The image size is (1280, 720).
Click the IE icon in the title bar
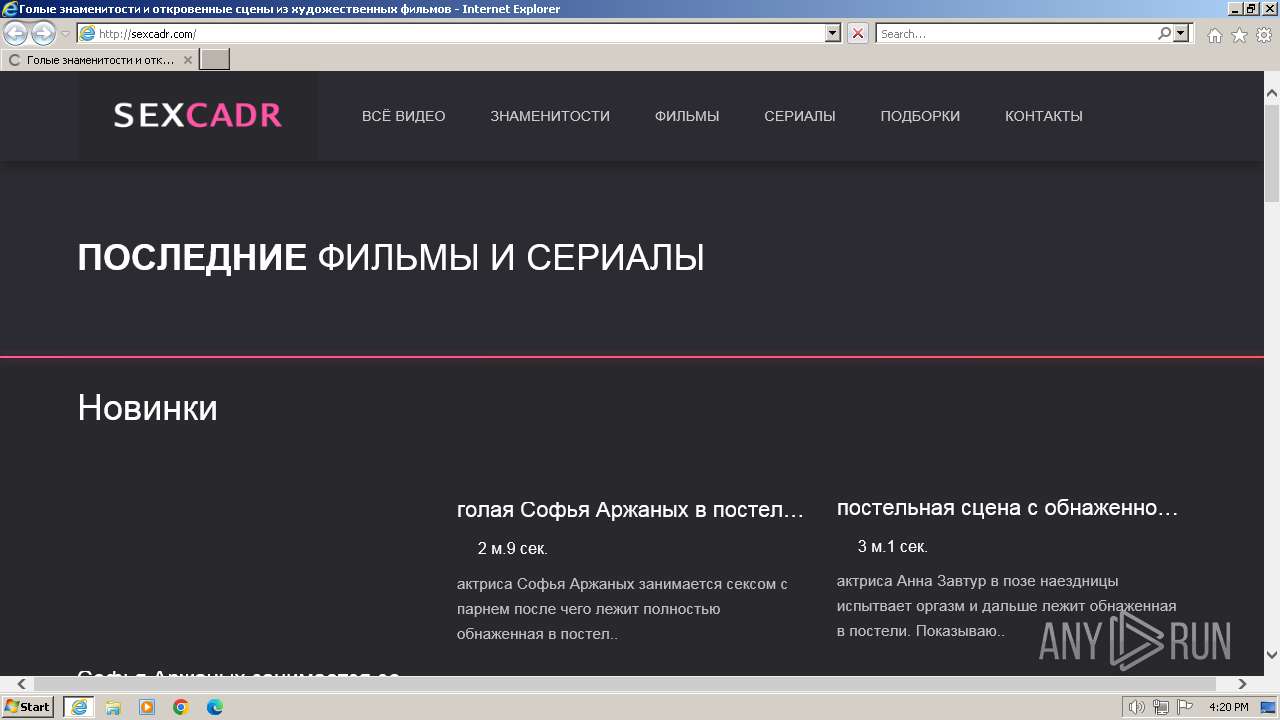pos(10,9)
